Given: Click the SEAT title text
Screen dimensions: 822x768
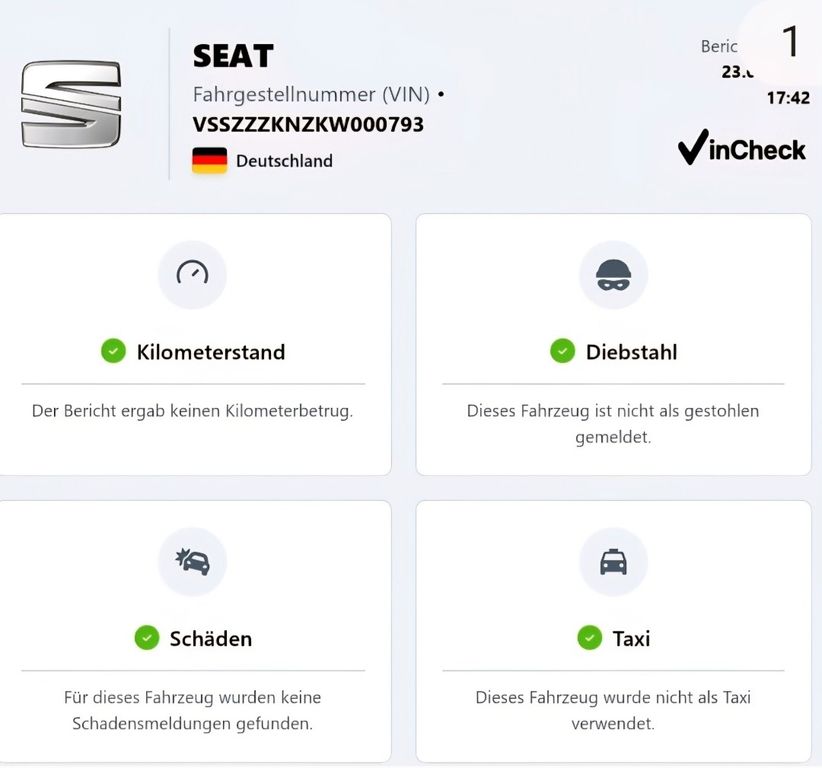Looking at the screenshot, I should point(233,56).
